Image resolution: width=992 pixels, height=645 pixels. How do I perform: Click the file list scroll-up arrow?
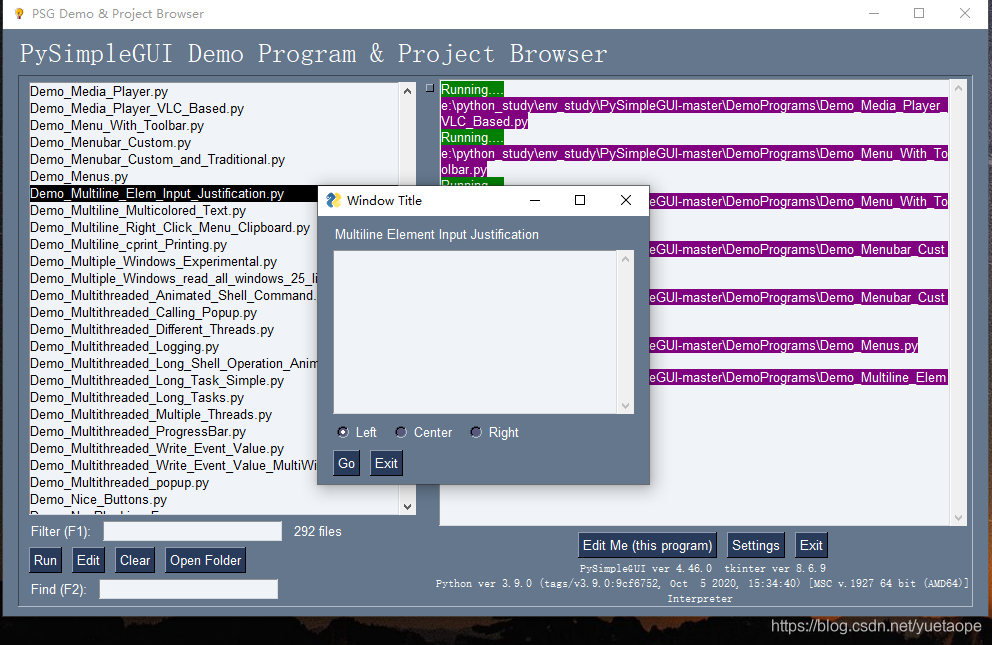click(x=407, y=91)
